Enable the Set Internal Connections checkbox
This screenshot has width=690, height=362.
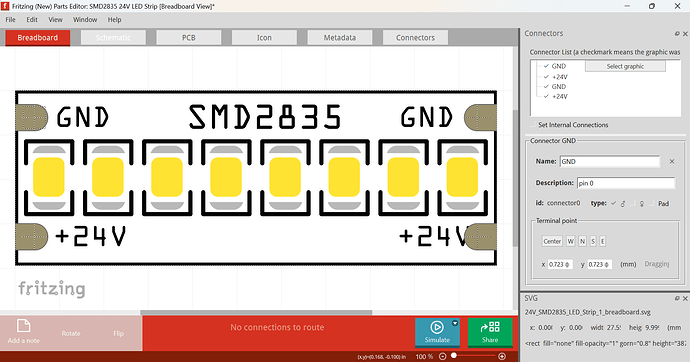coord(533,125)
